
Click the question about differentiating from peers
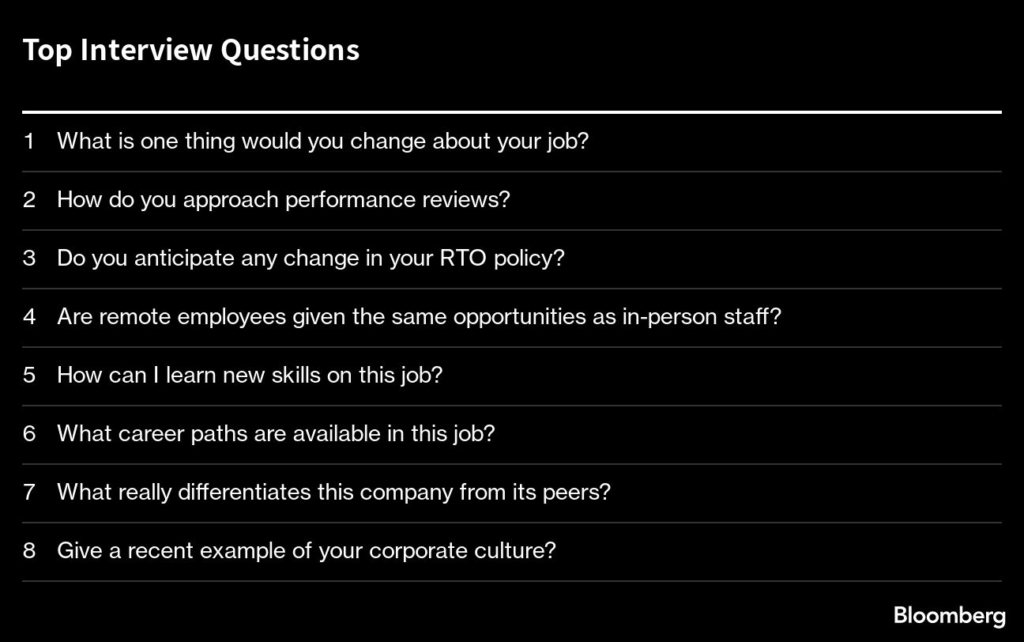click(333, 492)
